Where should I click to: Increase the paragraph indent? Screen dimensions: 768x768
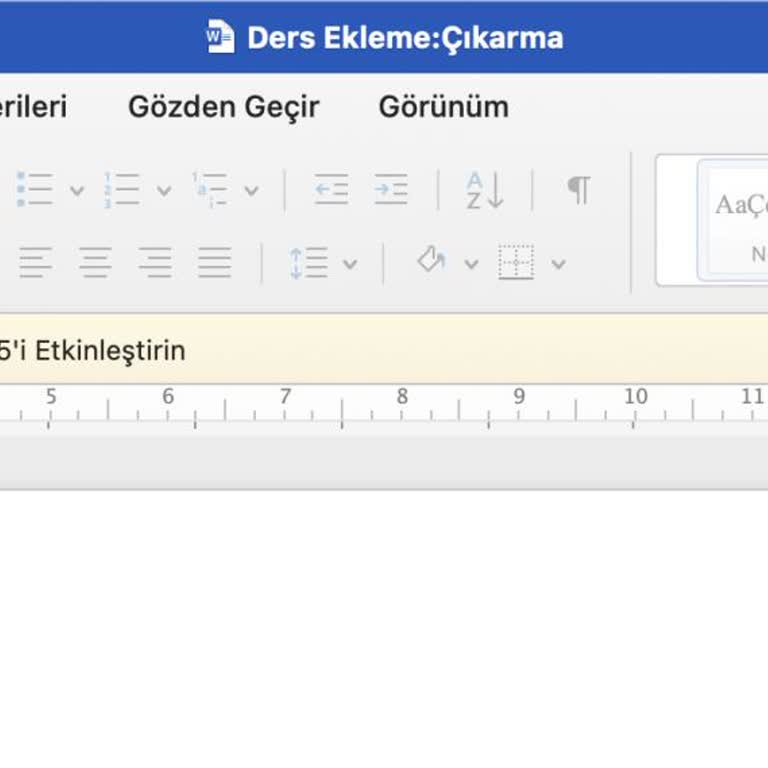pyautogui.click(x=391, y=189)
